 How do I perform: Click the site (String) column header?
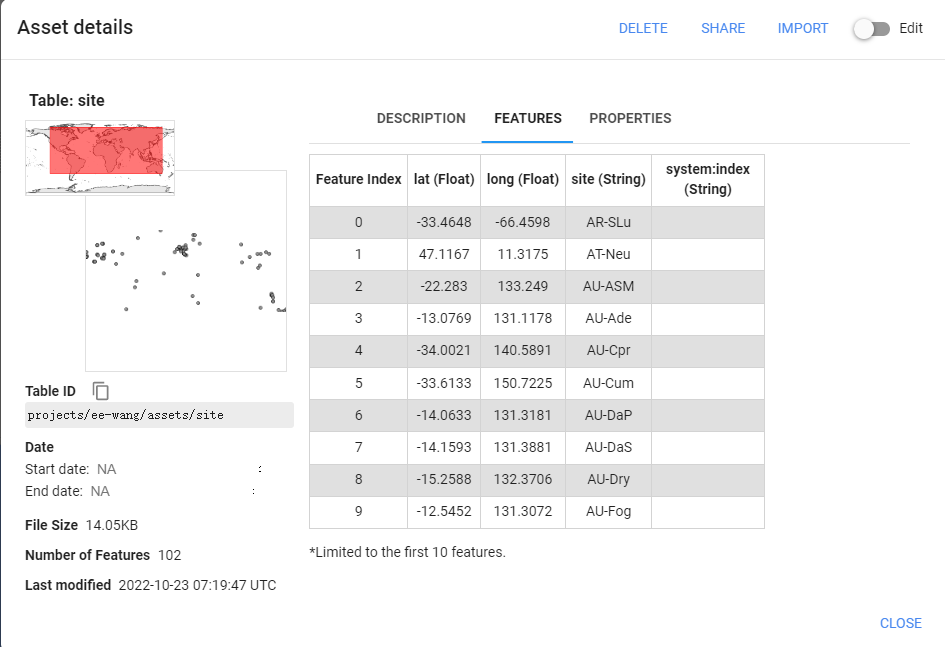tap(608, 179)
